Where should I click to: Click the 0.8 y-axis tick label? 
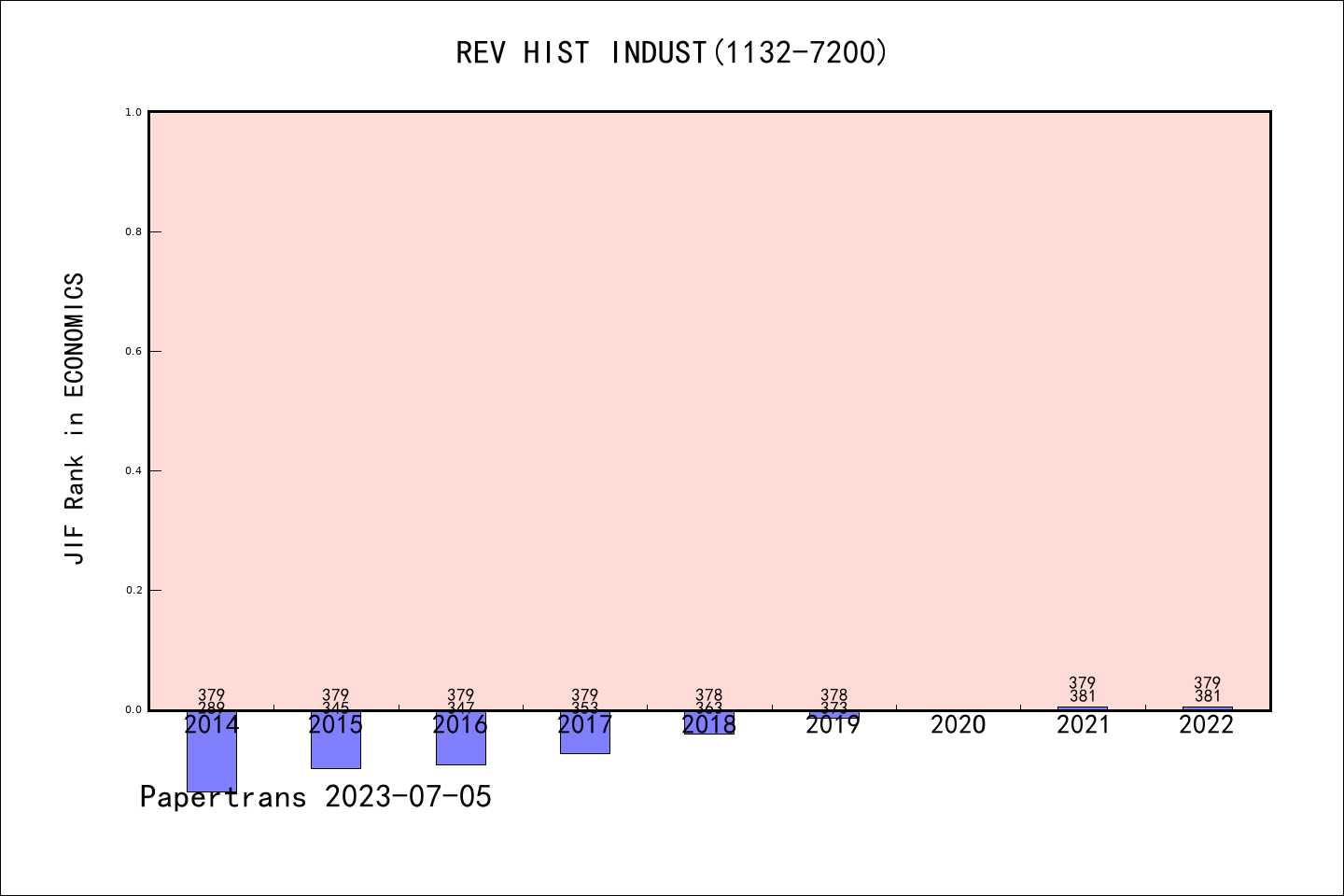pyautogui.click(x=133, y=231)
